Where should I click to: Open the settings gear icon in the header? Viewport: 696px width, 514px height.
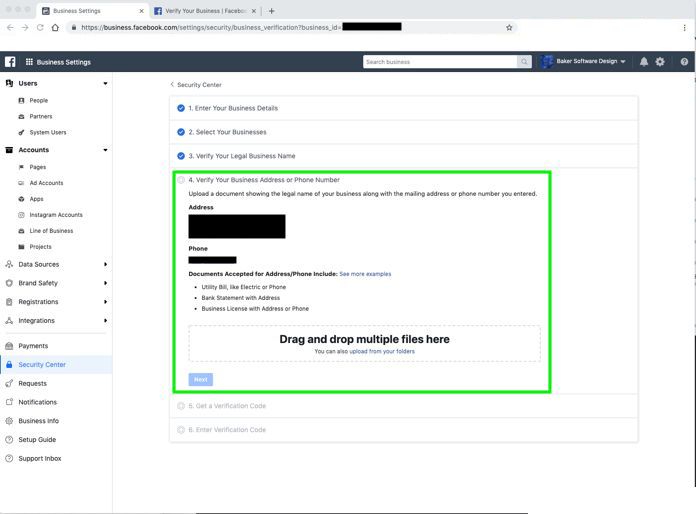coord(660,62)
